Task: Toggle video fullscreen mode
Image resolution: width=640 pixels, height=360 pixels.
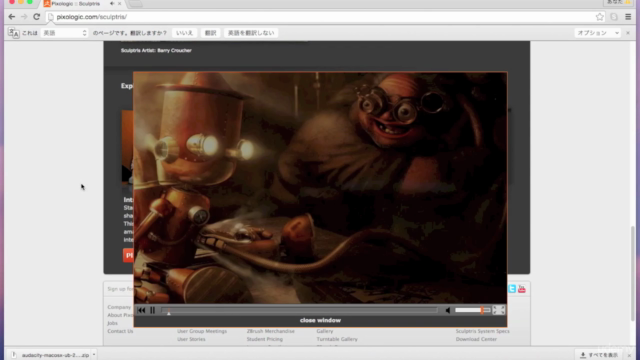Action: coord(499,311)
